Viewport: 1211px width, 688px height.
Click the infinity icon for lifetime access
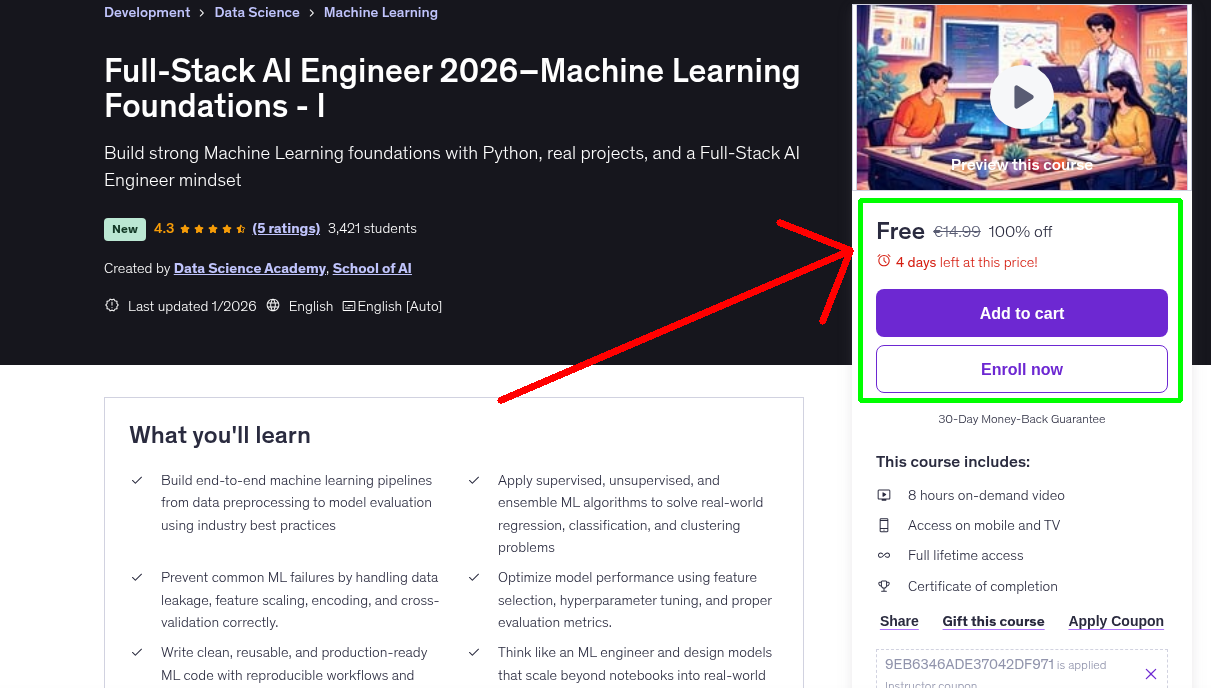tap(884, 555)
